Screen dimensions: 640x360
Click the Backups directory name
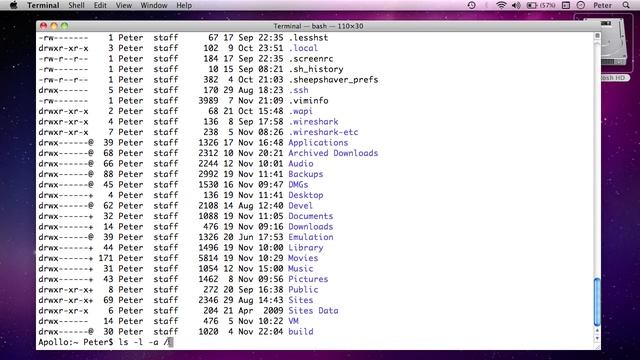[306, 174]
